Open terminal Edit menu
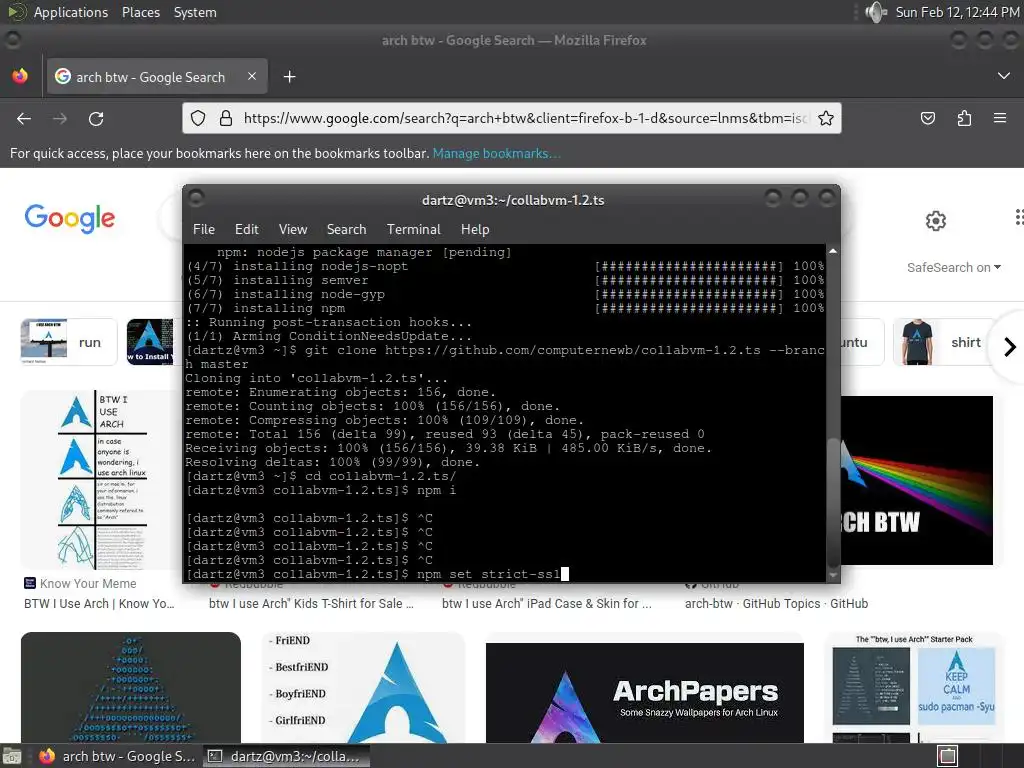The image size is (1024, 768). 246,229
